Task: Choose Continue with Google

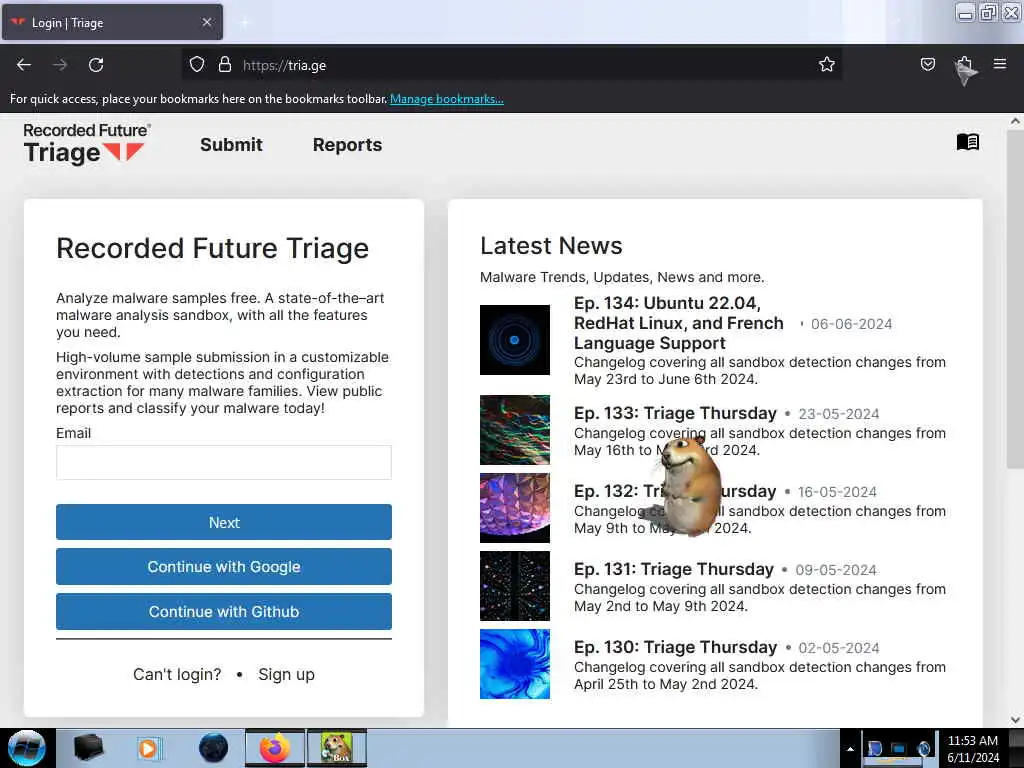Action: click(224, 567)
